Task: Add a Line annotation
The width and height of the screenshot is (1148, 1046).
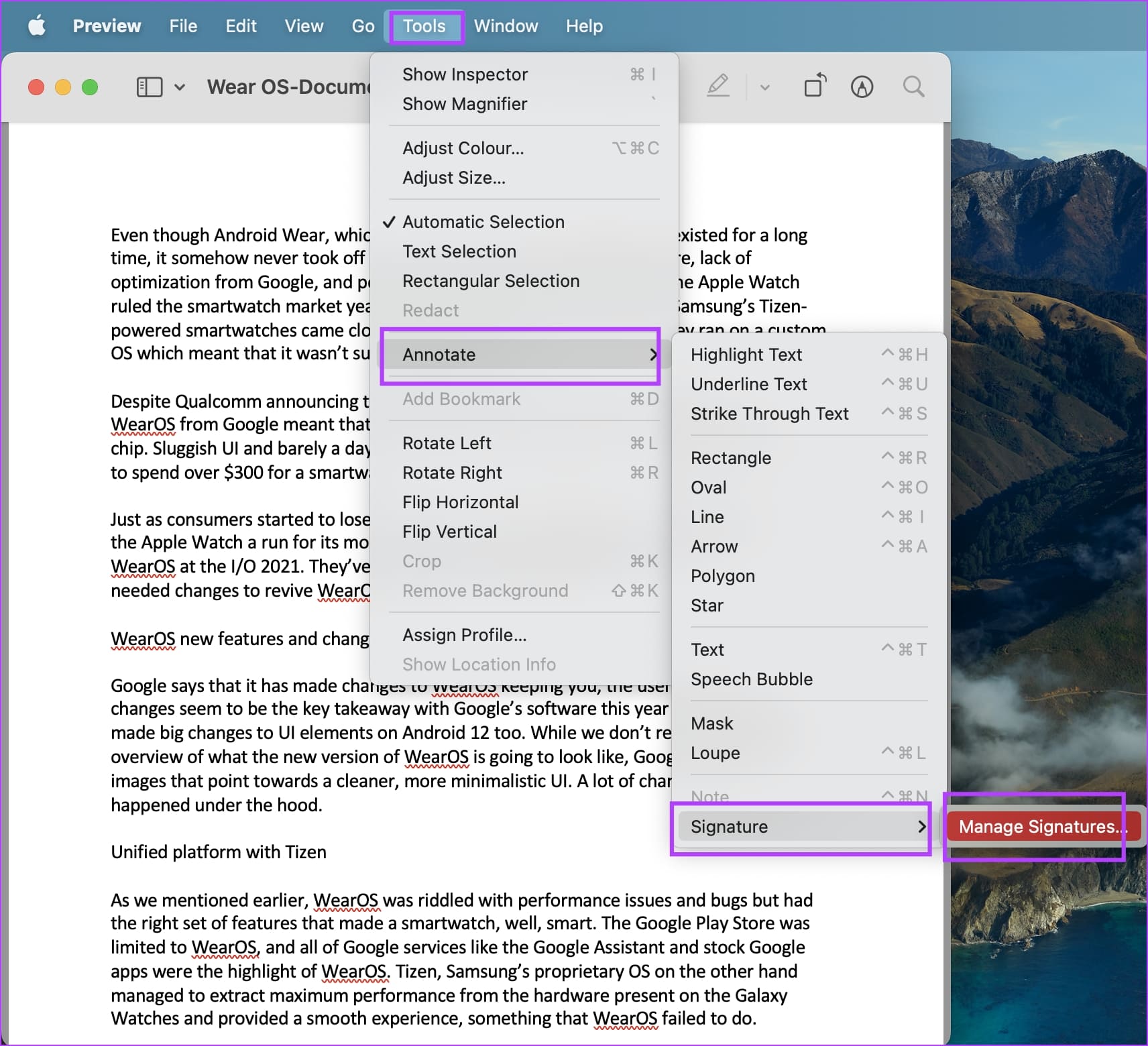Action: [809, 517]
